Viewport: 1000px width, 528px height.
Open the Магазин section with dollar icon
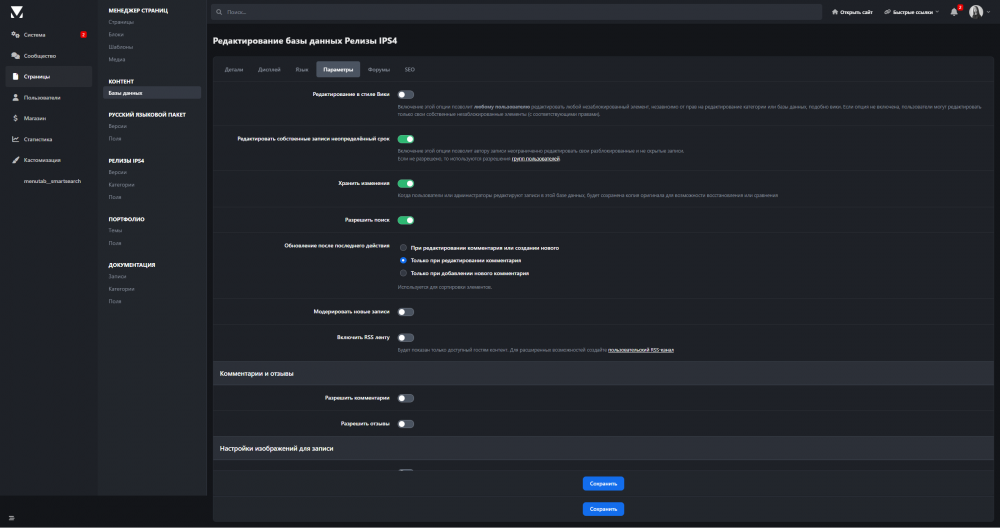click(x=36, y=119)
